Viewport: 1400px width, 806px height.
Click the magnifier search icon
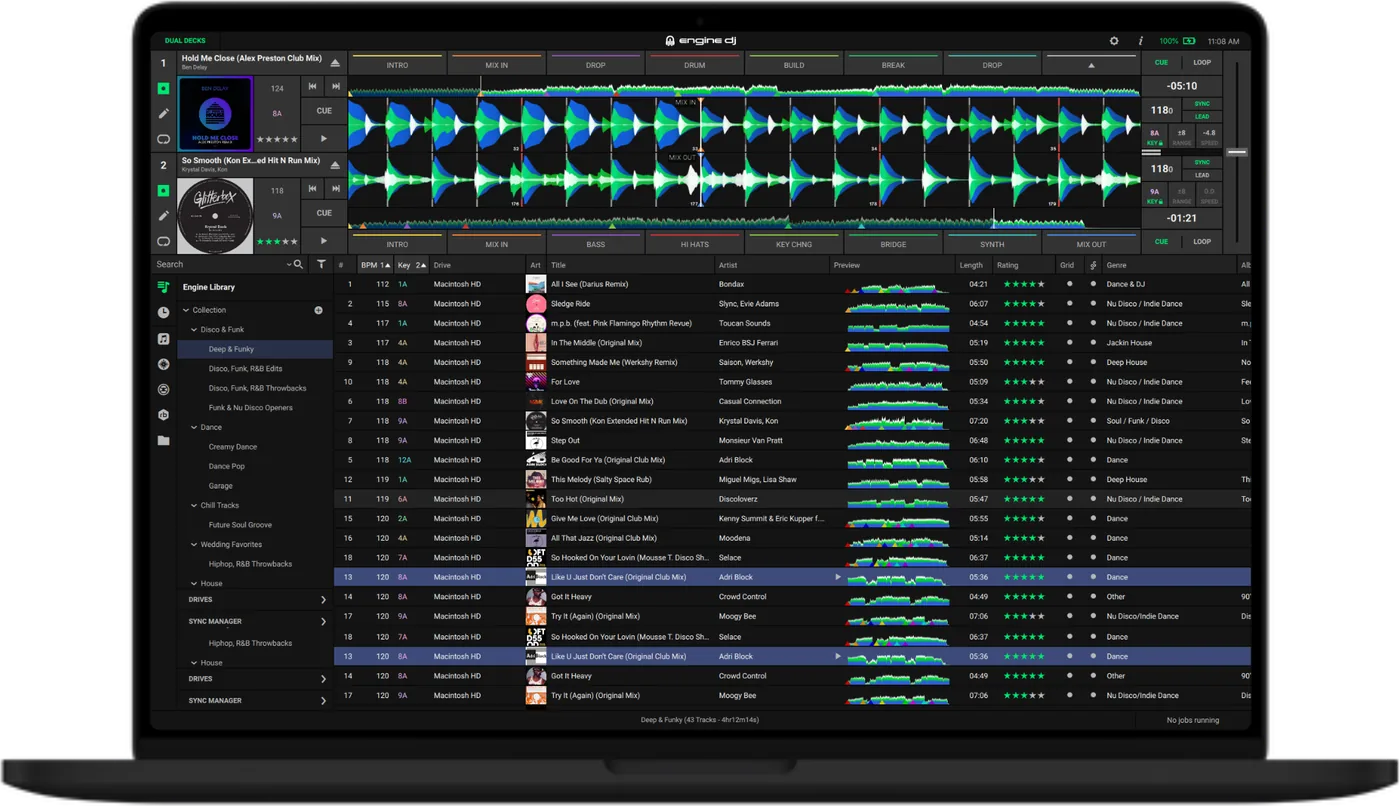click(298, 265)
